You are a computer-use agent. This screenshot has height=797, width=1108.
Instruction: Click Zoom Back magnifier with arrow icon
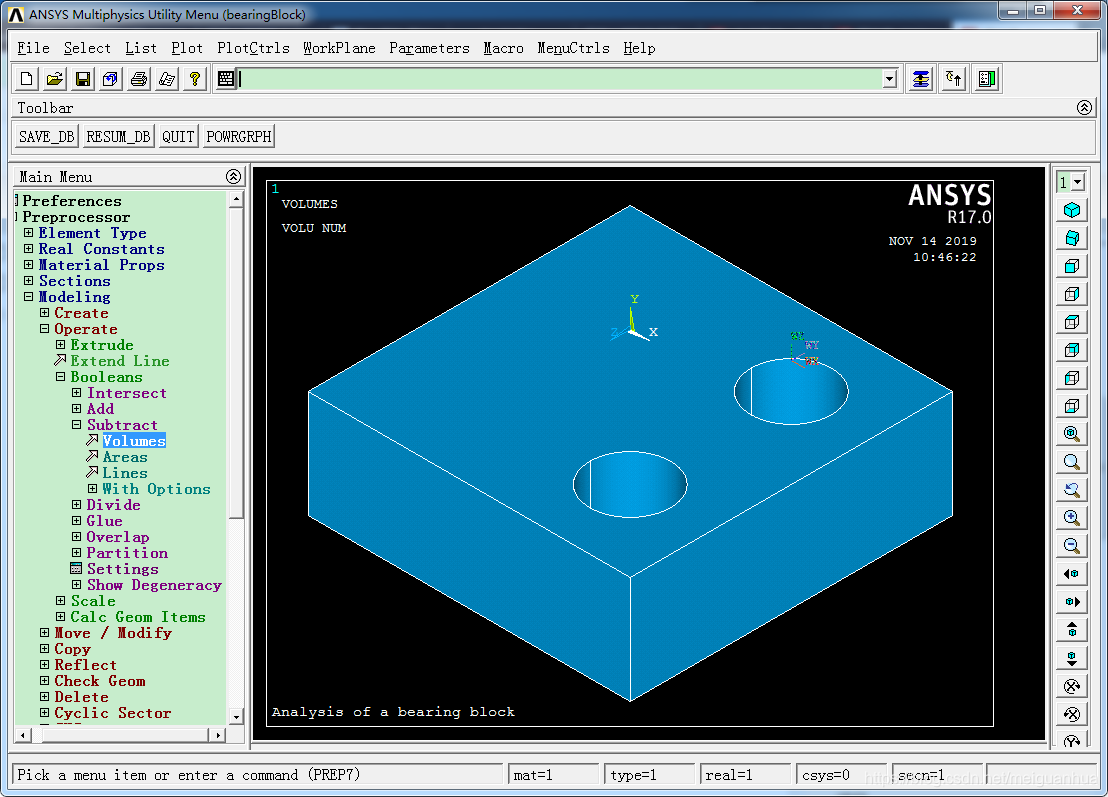click(x=1072, y=490)
